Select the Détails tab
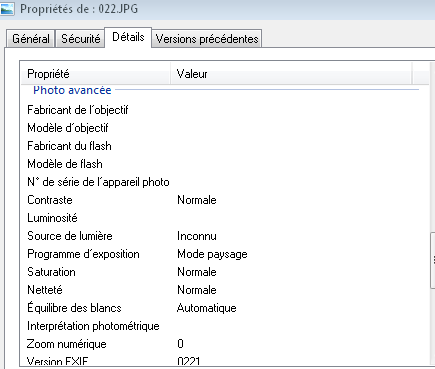435x369 pixels. coord(128,37)
